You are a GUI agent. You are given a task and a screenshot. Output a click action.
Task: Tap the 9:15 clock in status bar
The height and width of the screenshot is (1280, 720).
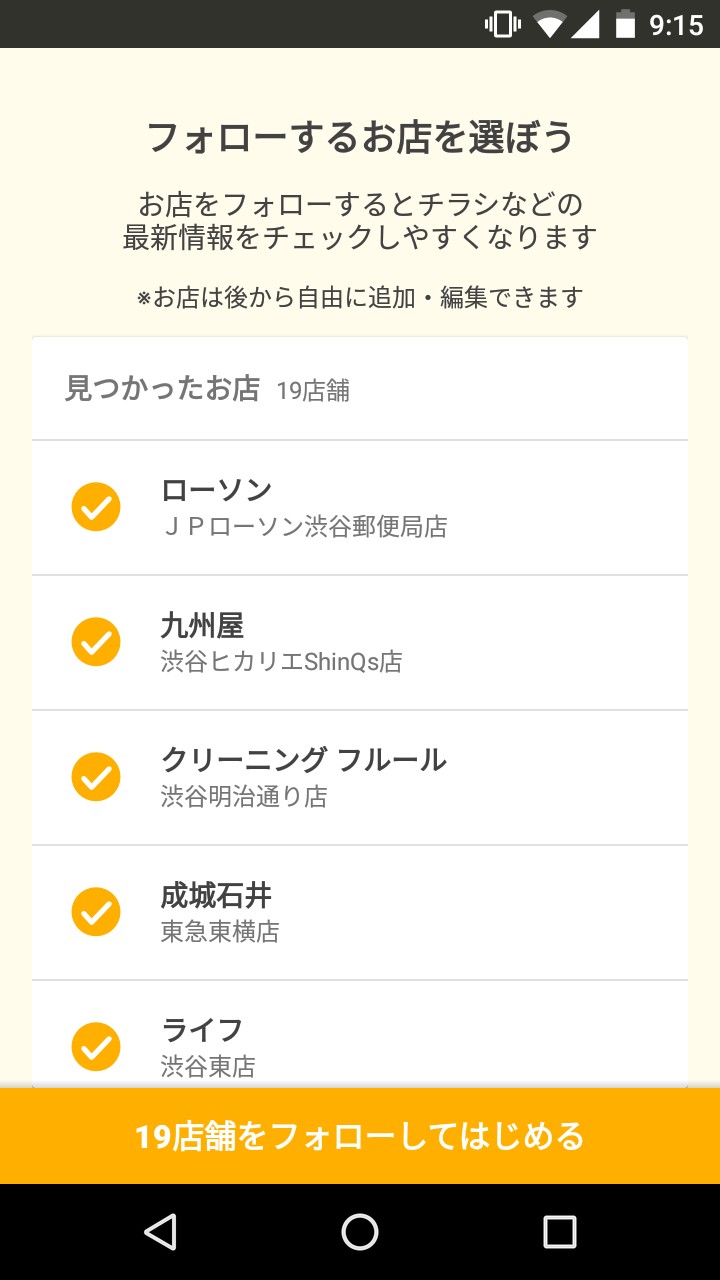677,24
